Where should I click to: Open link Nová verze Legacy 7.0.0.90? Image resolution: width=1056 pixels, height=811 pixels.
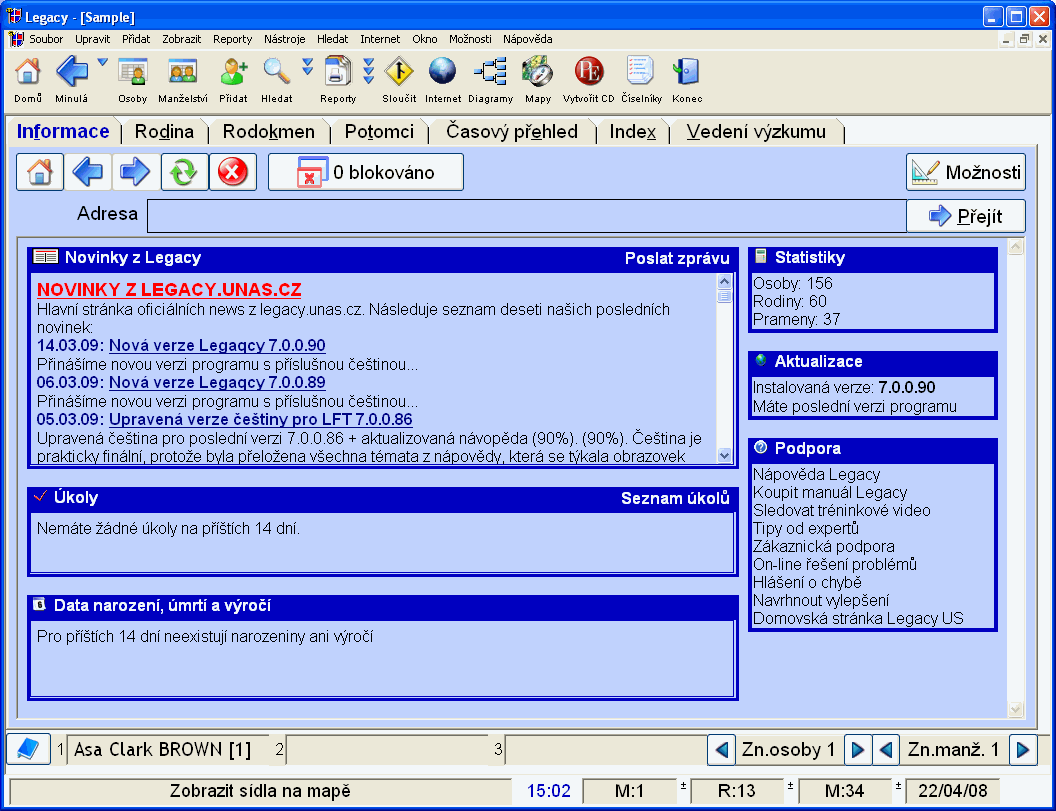click(217, 346)
